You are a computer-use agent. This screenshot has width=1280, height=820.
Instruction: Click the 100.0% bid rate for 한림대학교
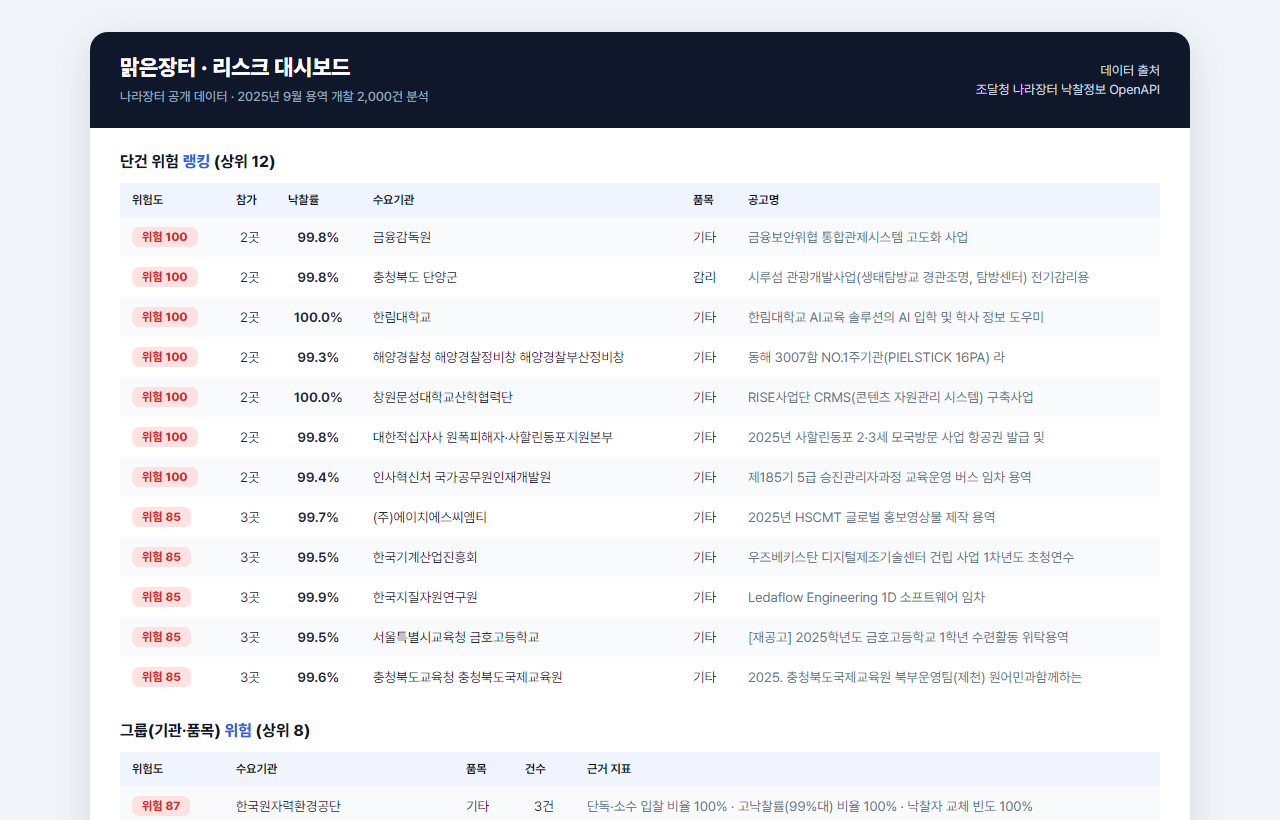[318, 317]
